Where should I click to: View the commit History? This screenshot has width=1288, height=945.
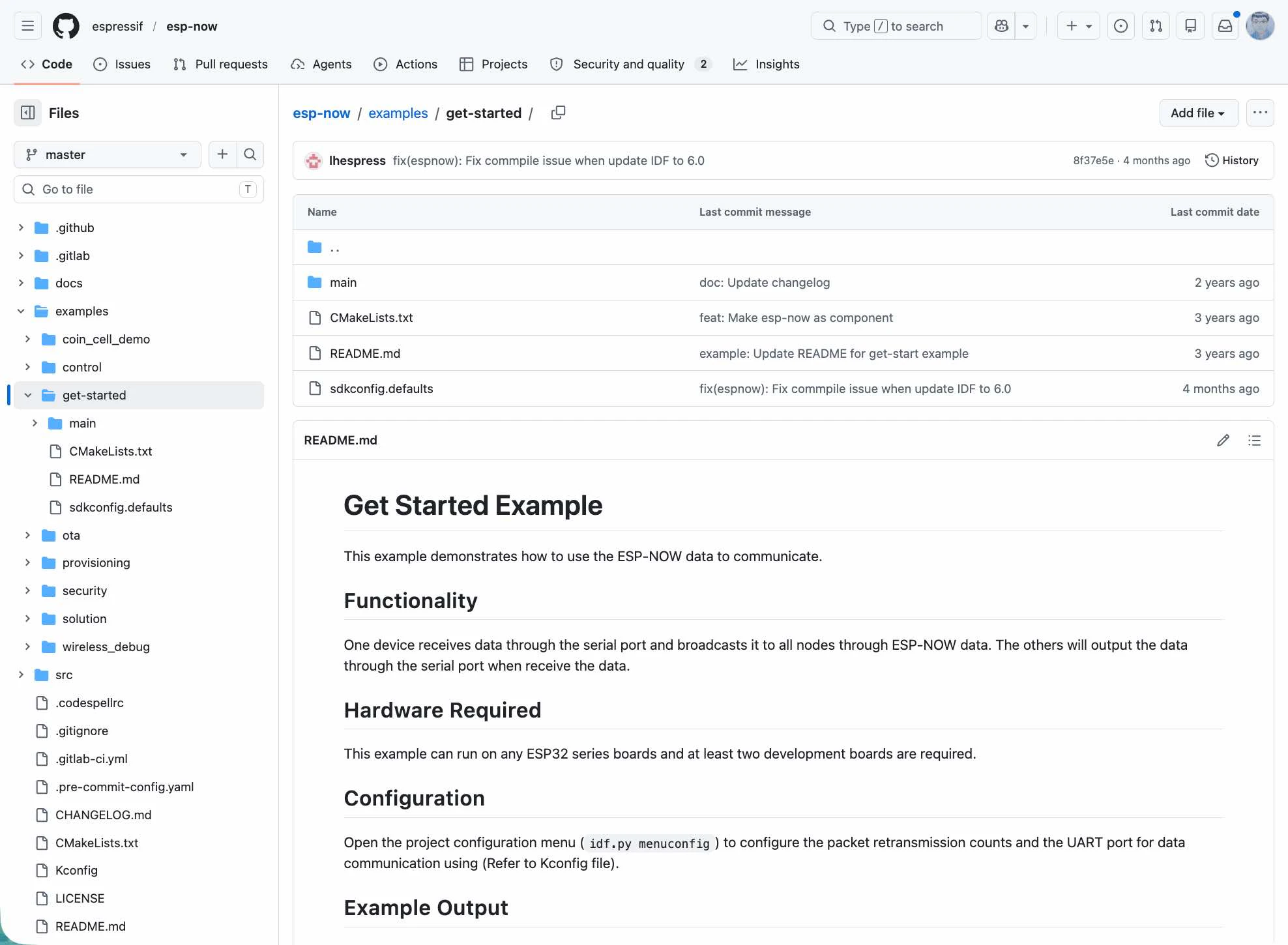pos(1231,160)
